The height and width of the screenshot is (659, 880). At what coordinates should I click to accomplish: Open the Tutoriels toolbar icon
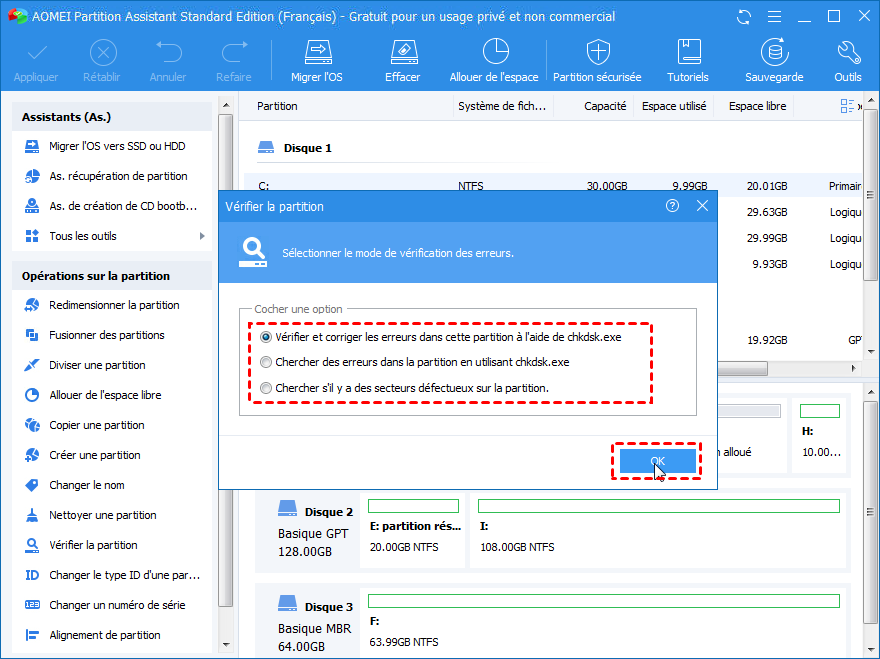pos(688,61)
